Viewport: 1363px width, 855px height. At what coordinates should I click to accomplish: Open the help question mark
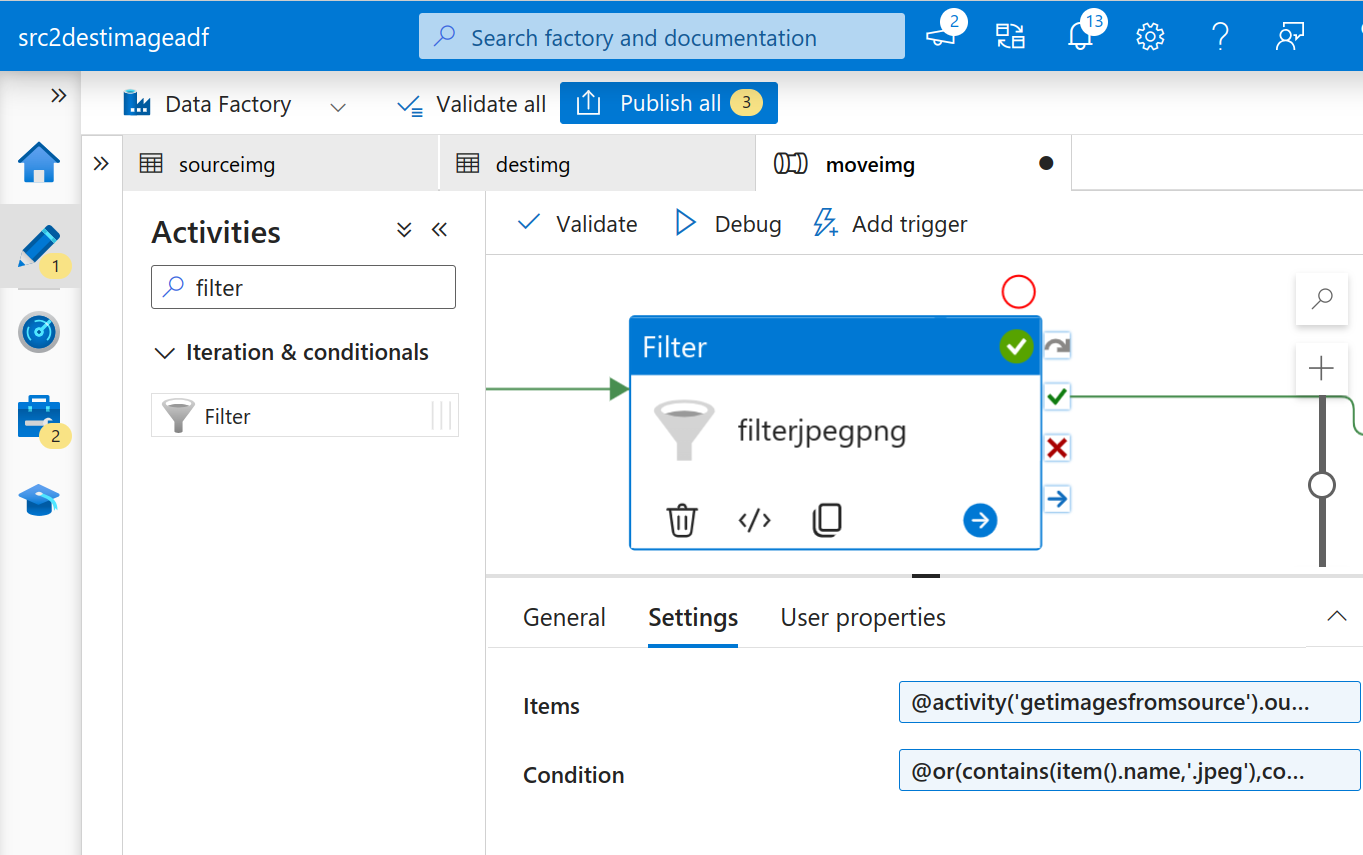1220,37
